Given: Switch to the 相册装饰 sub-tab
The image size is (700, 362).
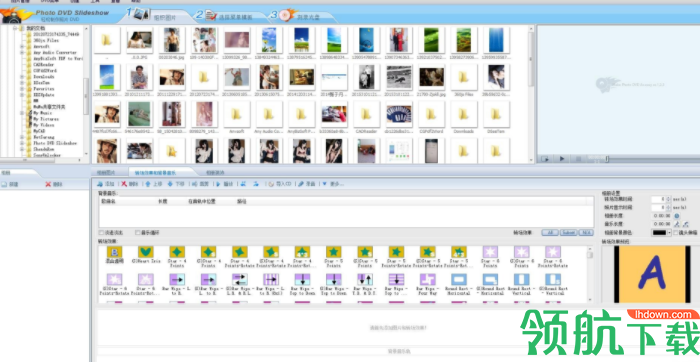Looking at the screenshot, I should click(215, 172).
